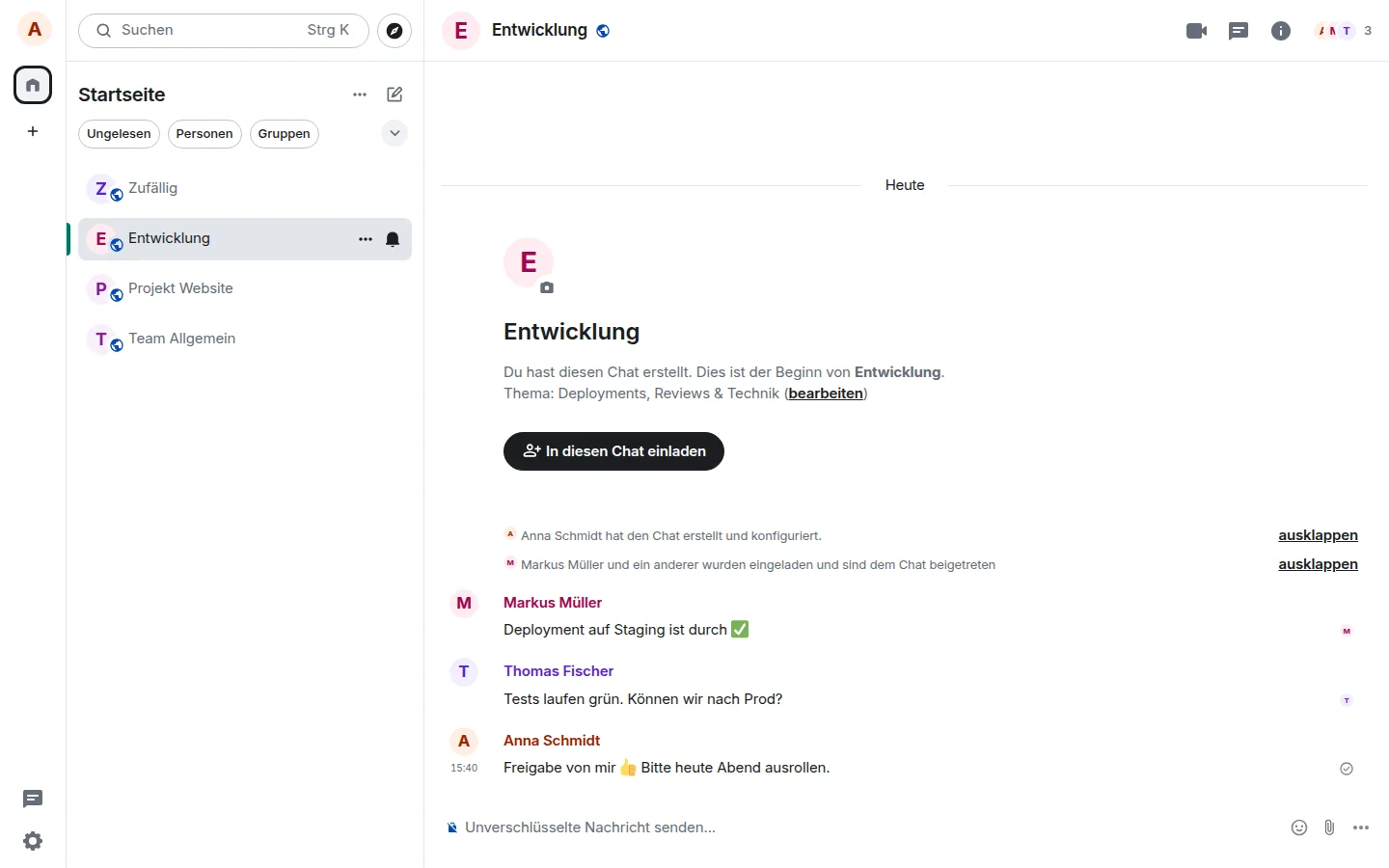Click Markus Müller's message avatar
The image size is (1389, 868).
pyautogui.click(x=464, y=603)
